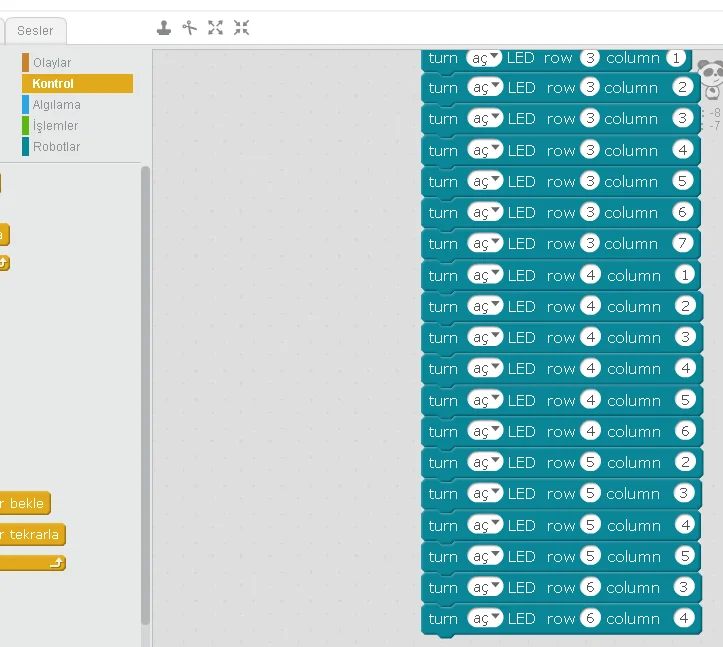The image size is (723, 647).
Task: Click 'turn' text on row 6 column 4 block
Action: [x=443, y=618]
